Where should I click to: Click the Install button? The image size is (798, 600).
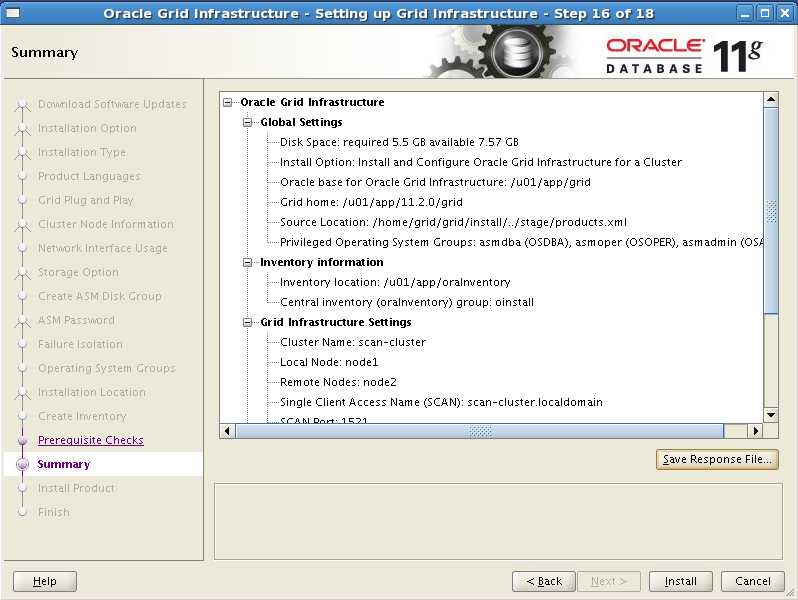coord(680,581)
